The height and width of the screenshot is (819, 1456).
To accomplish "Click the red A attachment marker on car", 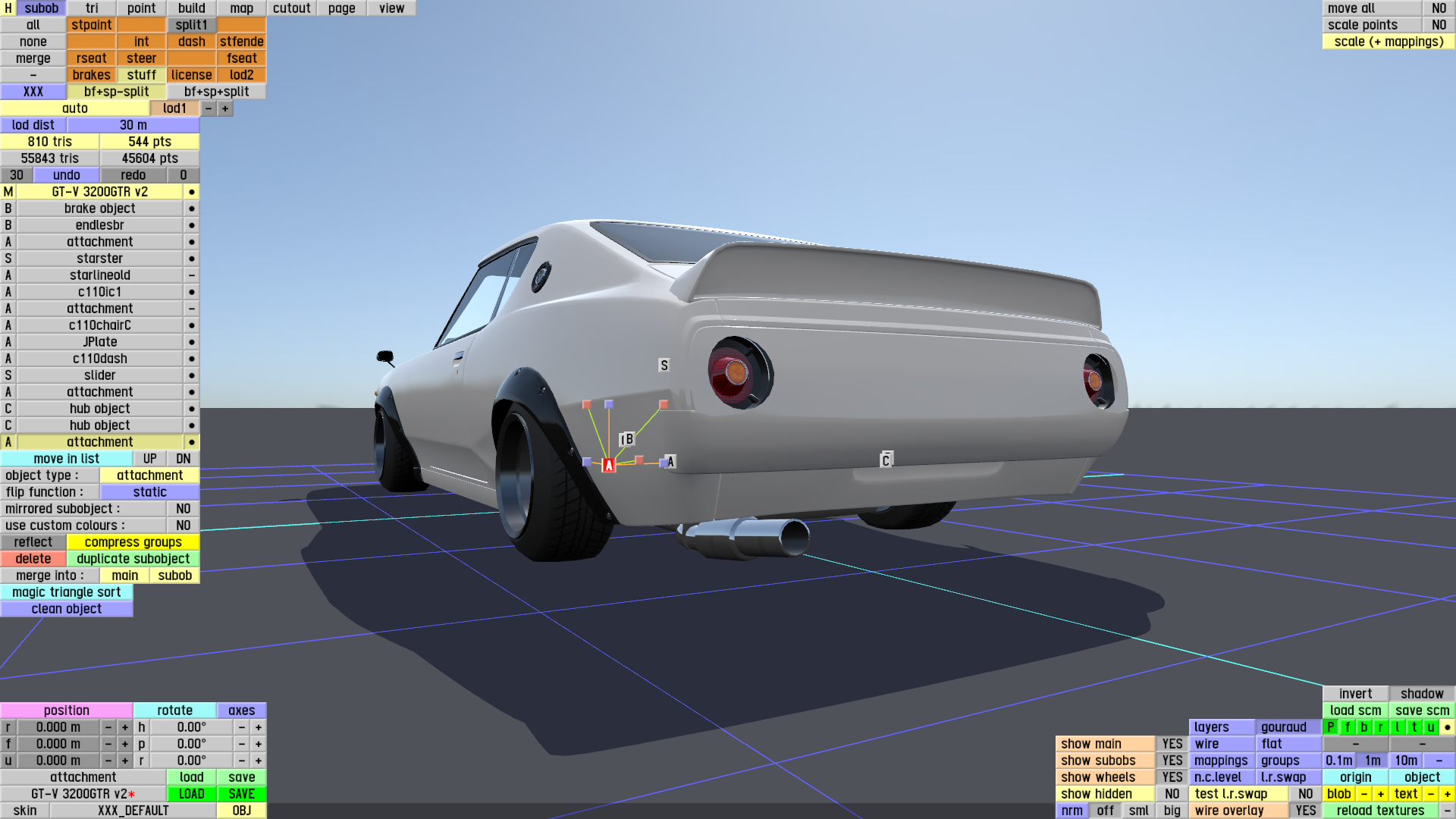I will point(608,466).
